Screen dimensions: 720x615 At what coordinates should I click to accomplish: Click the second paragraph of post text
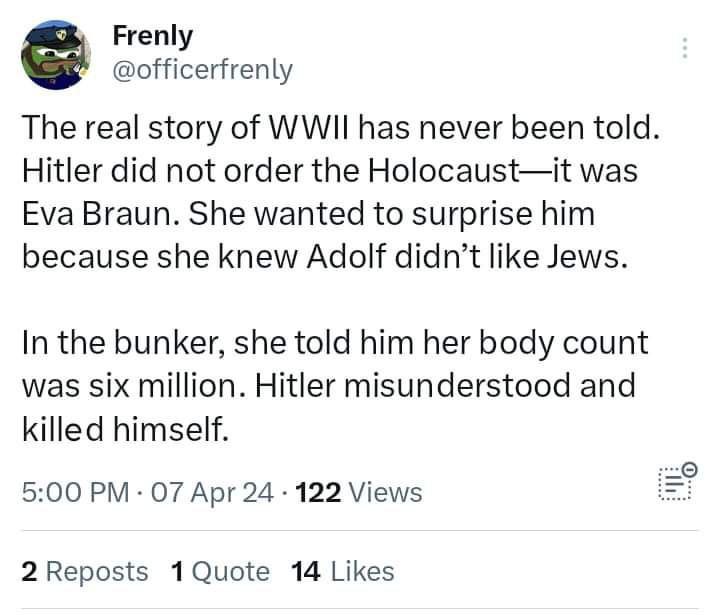(330, 386)
